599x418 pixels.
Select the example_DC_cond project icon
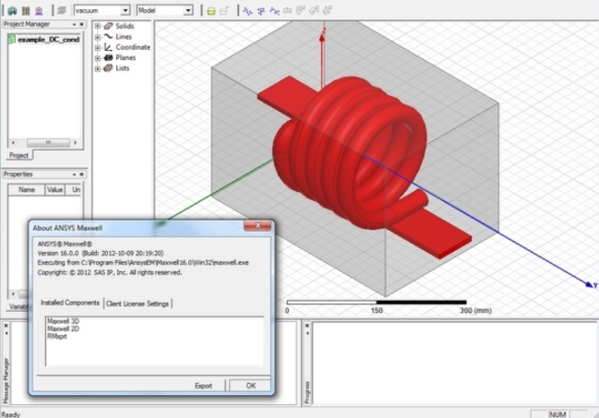[12, 39]
